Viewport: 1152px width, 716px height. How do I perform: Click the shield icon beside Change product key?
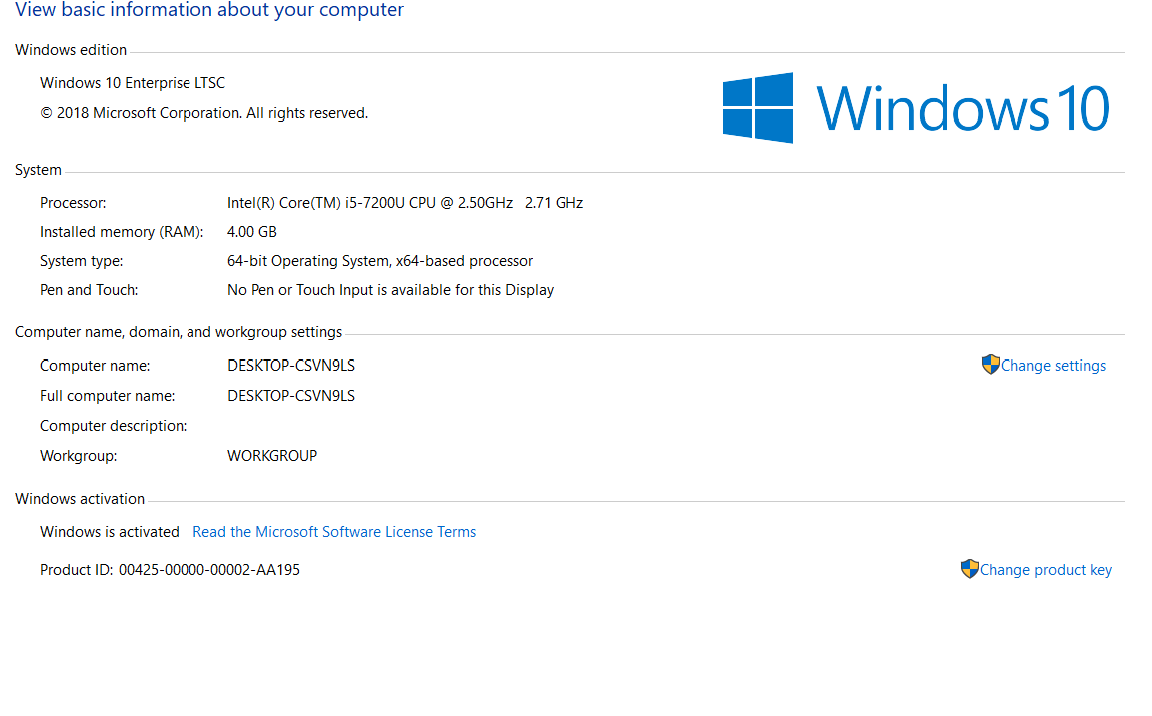(x=970, y=569)
